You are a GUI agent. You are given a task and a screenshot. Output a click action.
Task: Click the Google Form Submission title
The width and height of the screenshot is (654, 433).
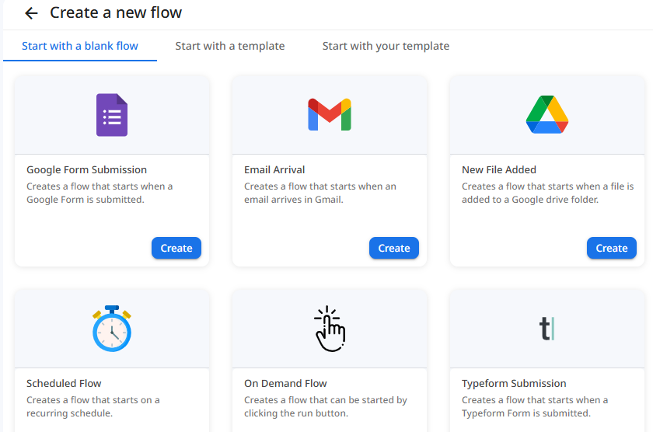click(x=87, y=170)
